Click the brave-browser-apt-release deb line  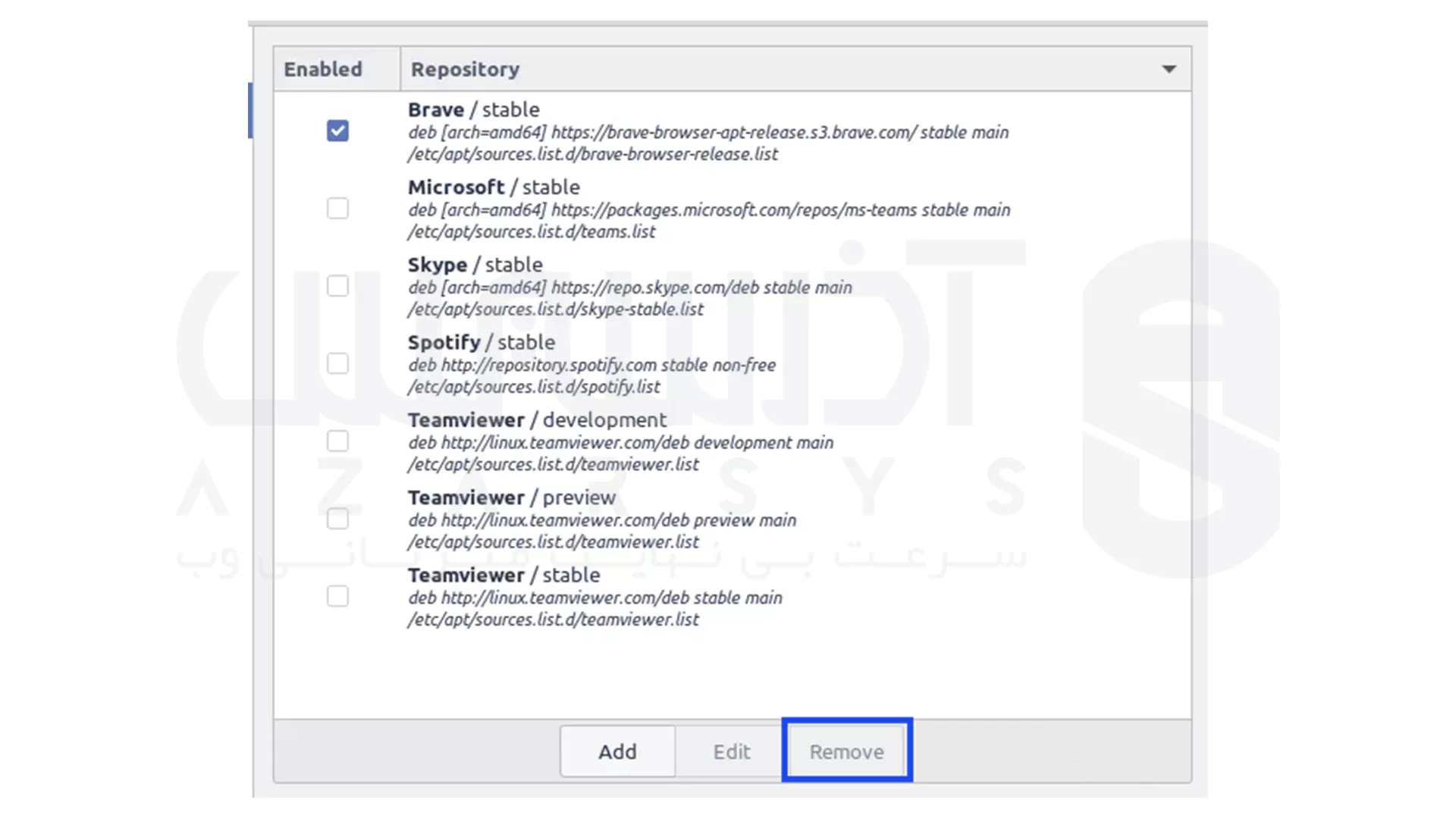click(x=708, y=132)
